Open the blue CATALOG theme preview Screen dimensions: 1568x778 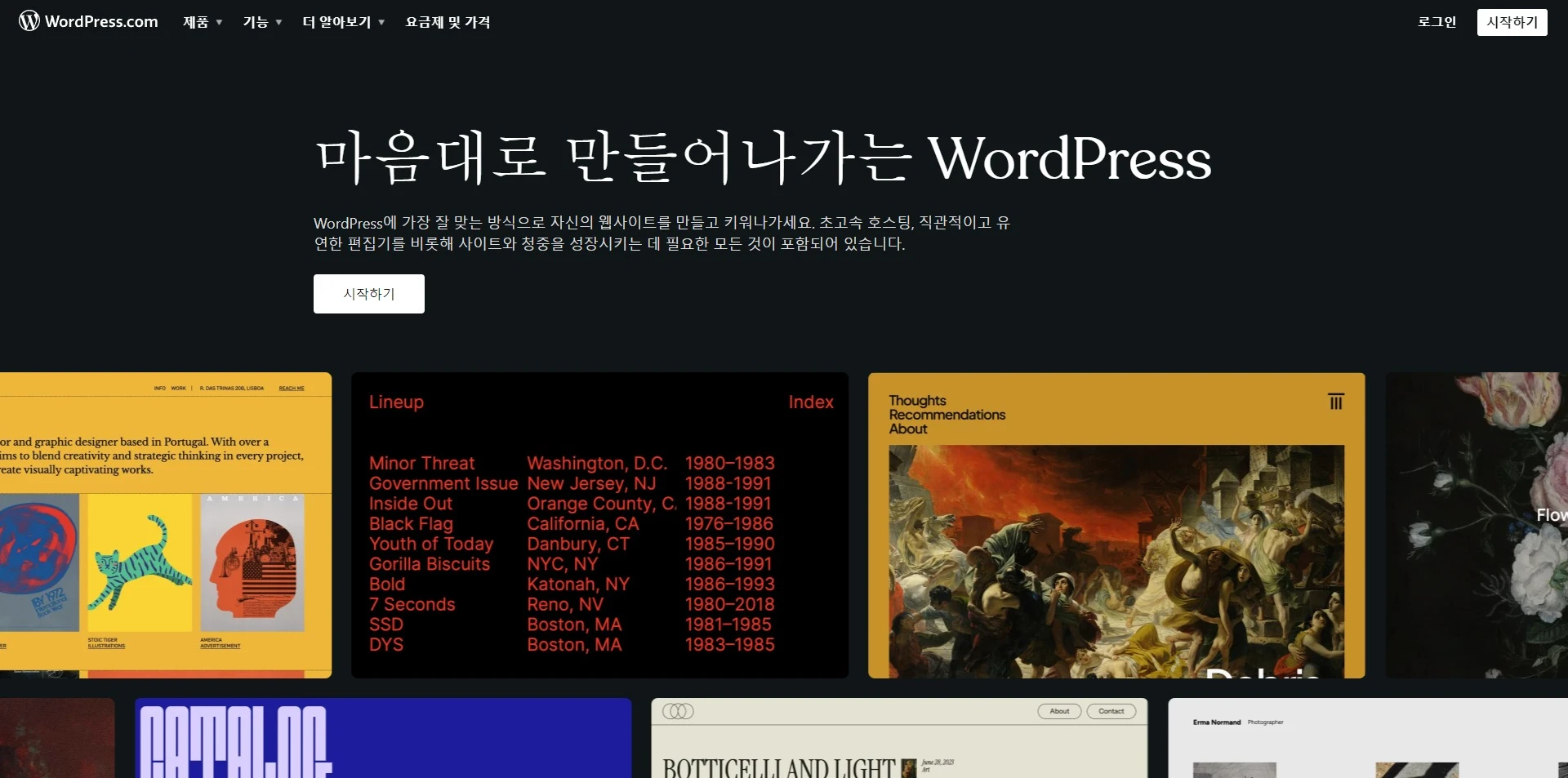pyautogui.click(x=383, y=738)
